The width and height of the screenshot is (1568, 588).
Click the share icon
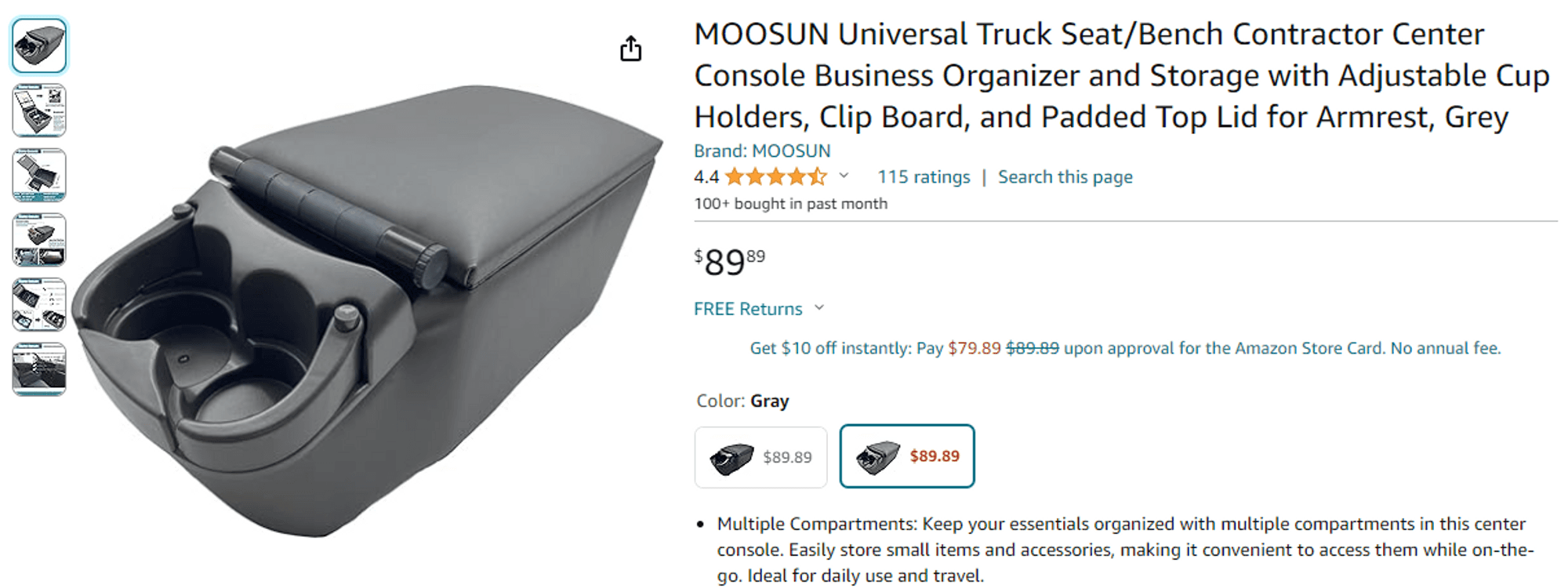coord(632,48)
